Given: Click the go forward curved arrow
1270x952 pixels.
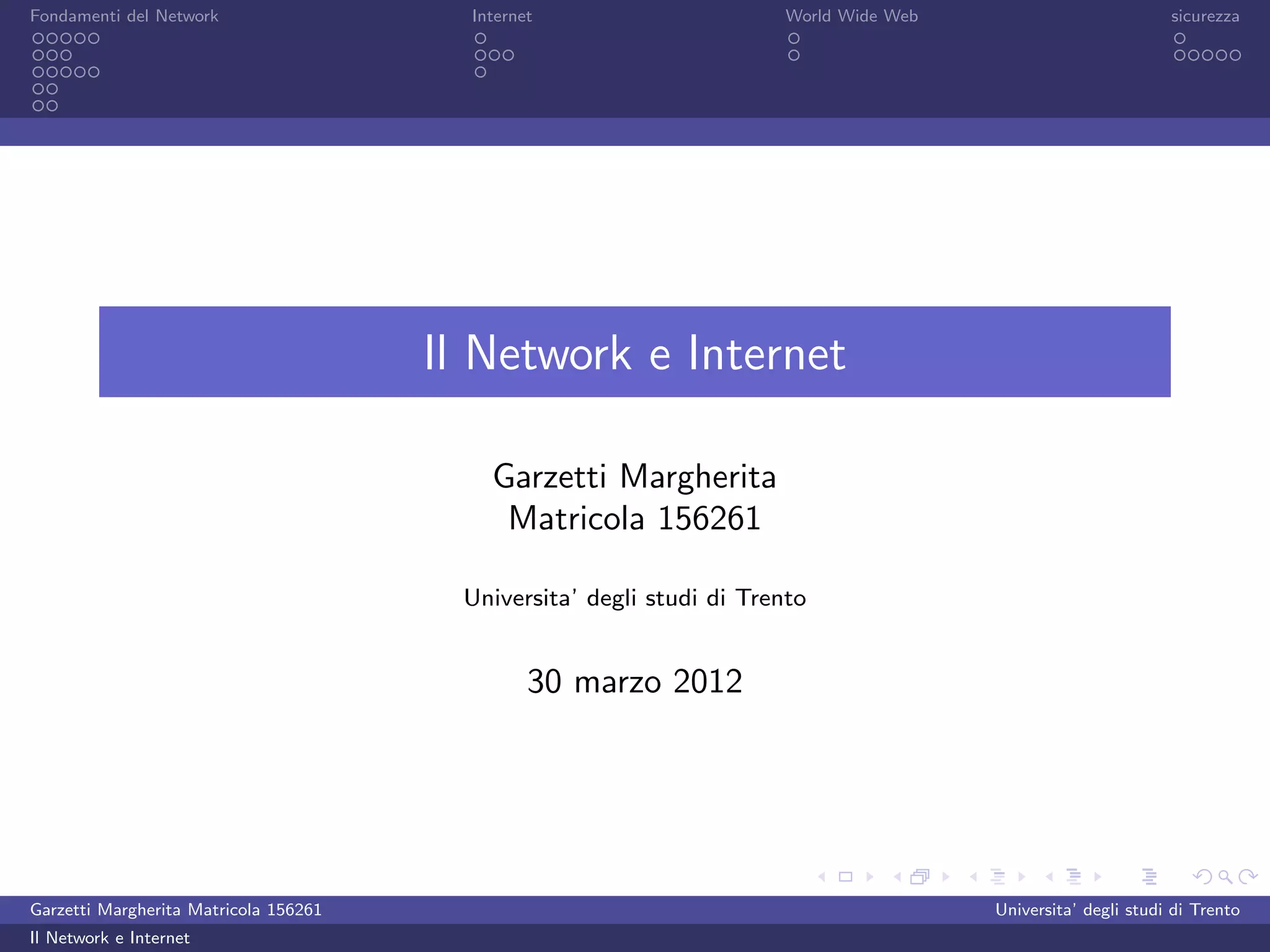Looking at the screenshot, I should point(1248,876).
